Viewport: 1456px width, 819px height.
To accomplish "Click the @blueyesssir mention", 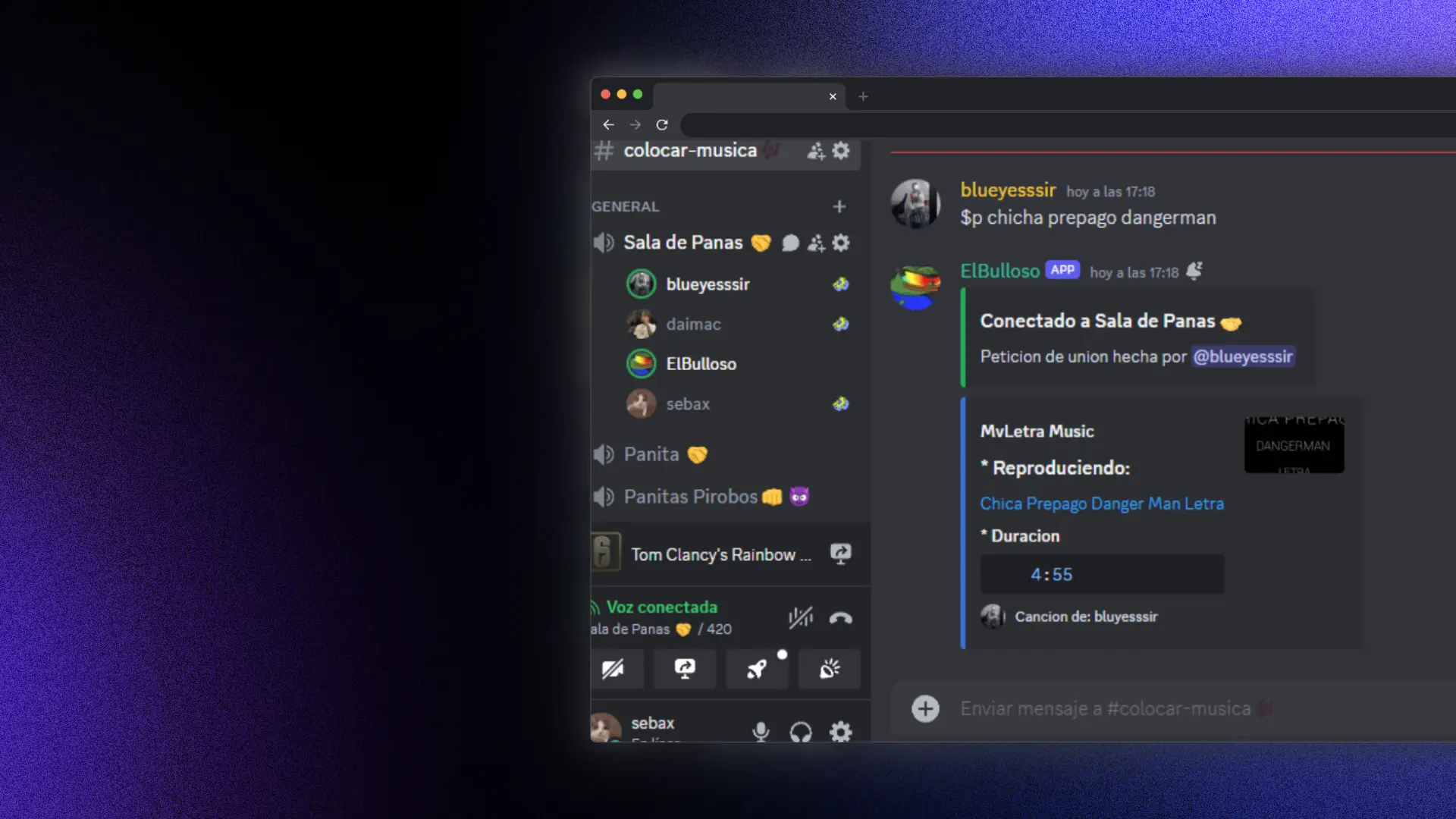I will (x=1243, y=356).
